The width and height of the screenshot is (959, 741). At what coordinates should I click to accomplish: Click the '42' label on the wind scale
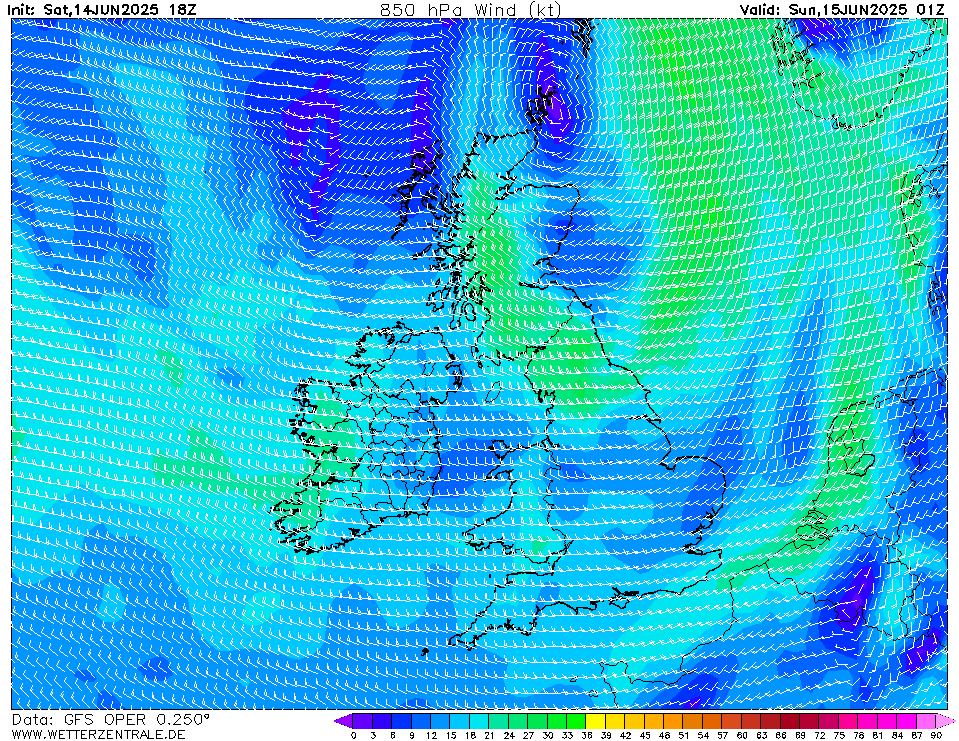pos(625,735)
